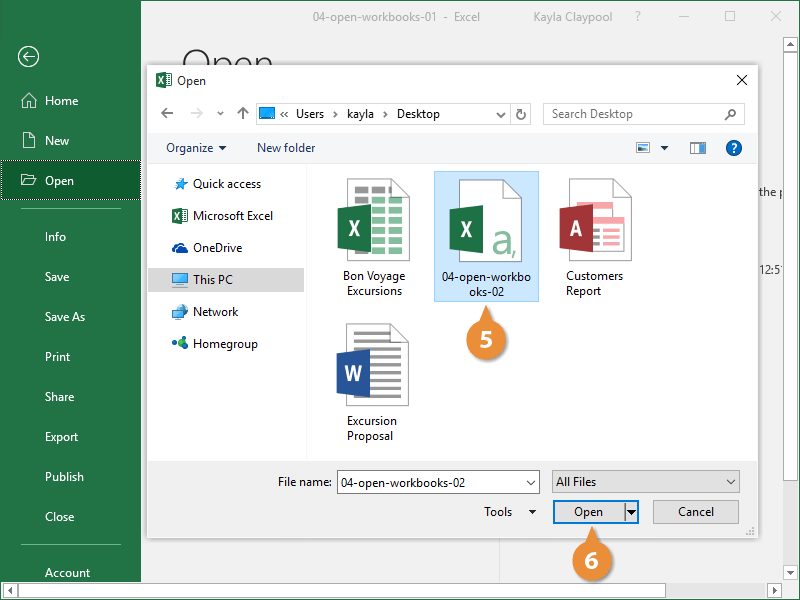
Task: Click the back arrow in Excel backstage
Action: click(x=28, y=57)
